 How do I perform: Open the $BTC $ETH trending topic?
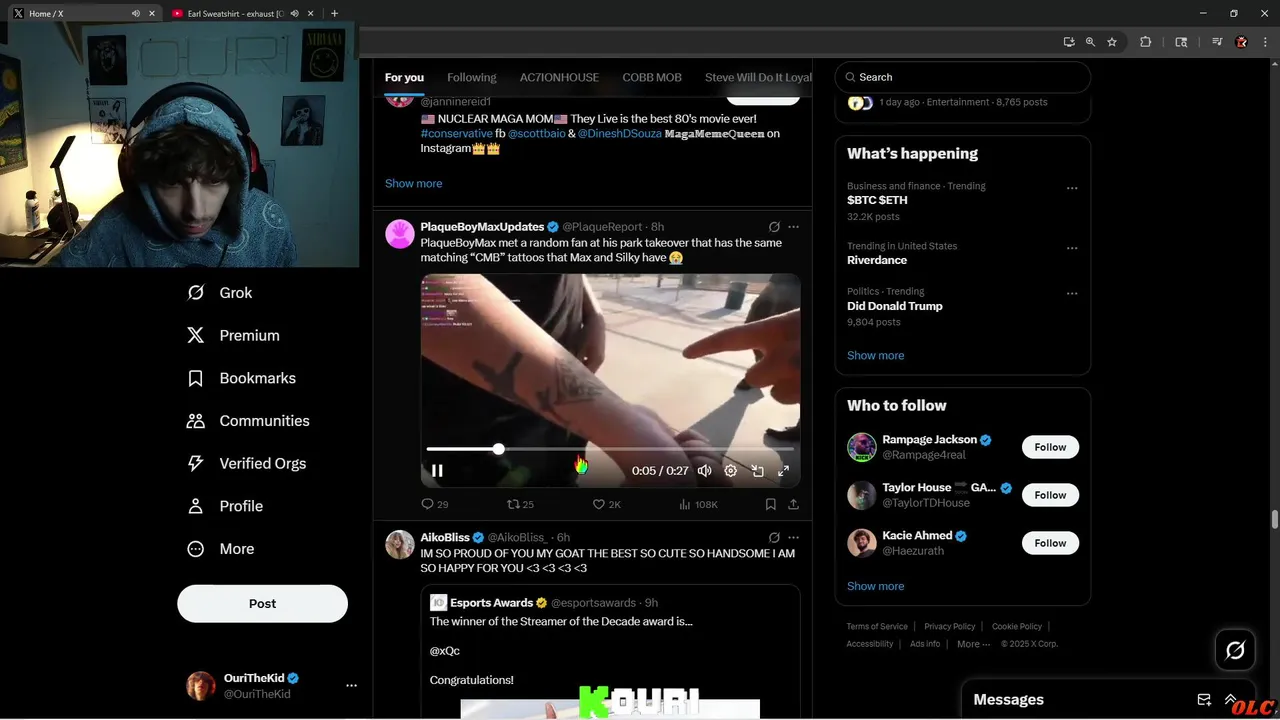877,200
